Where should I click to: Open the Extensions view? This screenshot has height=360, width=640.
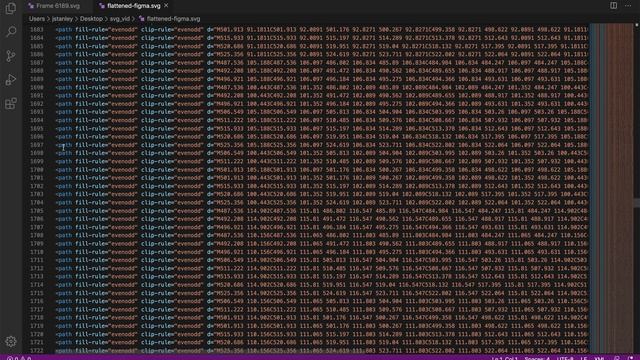click(11, 103)
